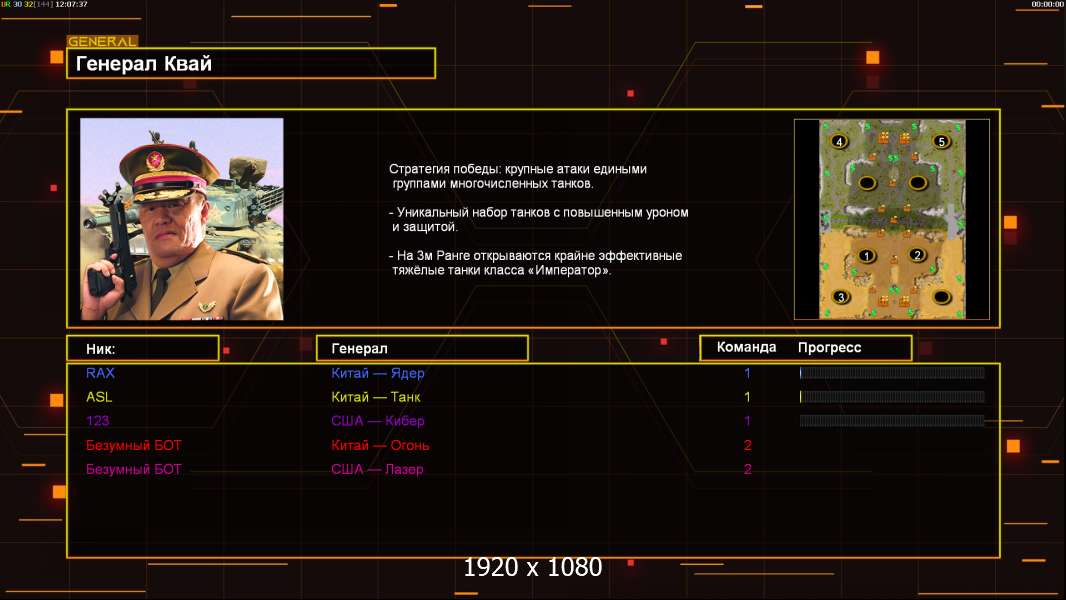Click the 'Ник:' column header
The image size is (1066, 600).
(142, 348)
